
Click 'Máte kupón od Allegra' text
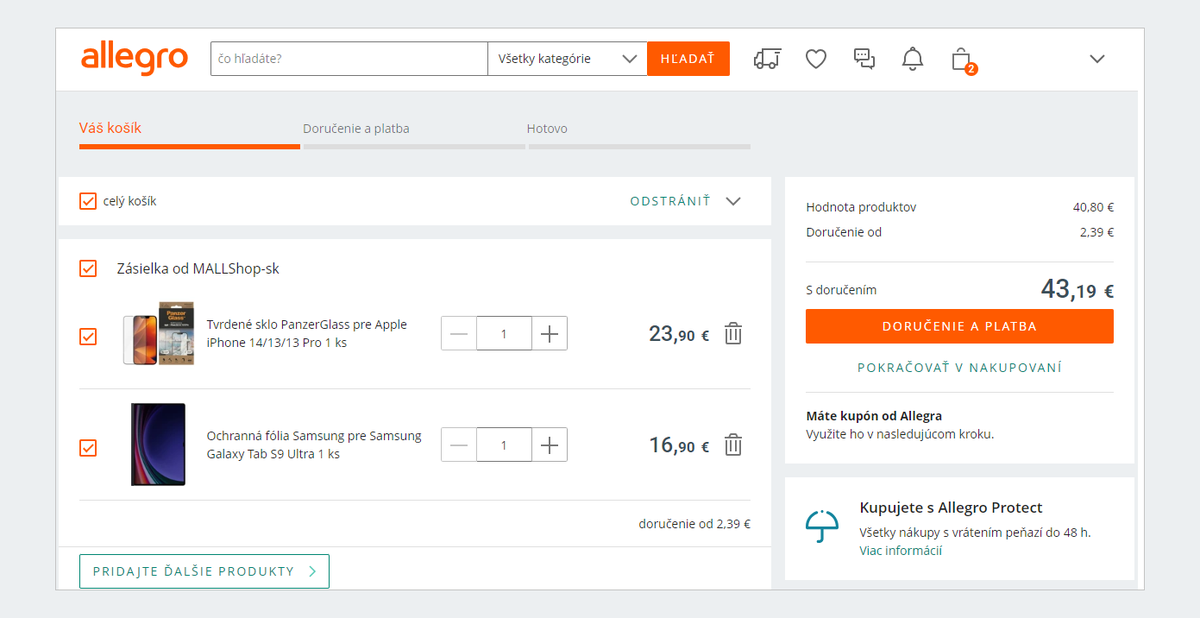tap(874, 416)
